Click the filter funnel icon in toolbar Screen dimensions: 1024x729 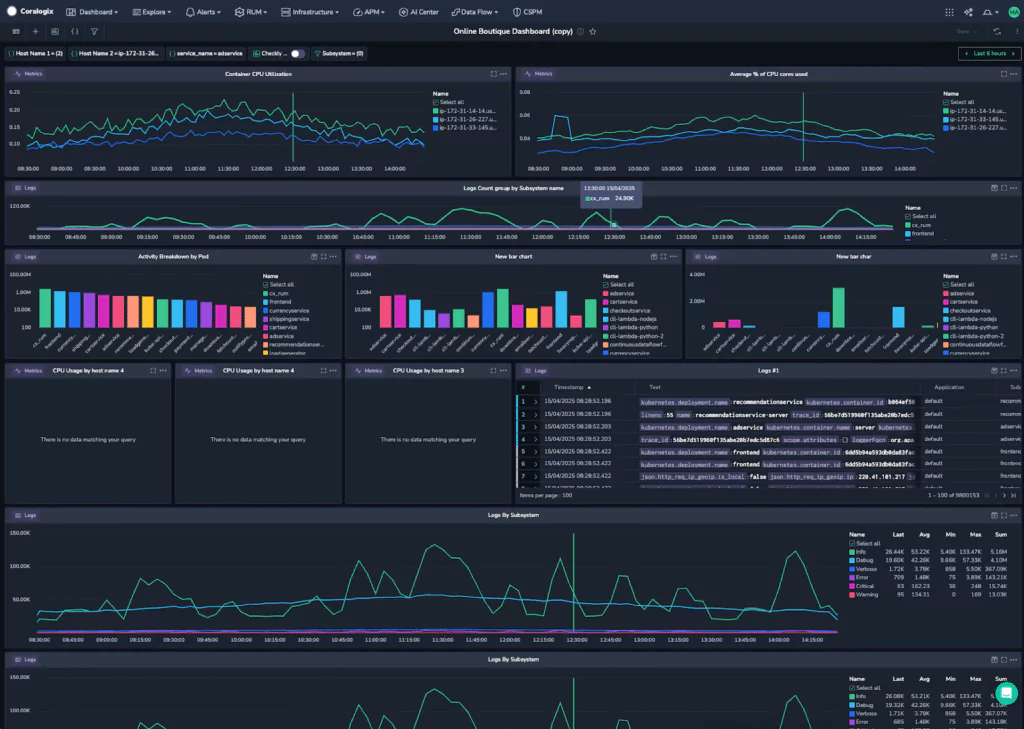pyautogui.click(x=94, y=32)
